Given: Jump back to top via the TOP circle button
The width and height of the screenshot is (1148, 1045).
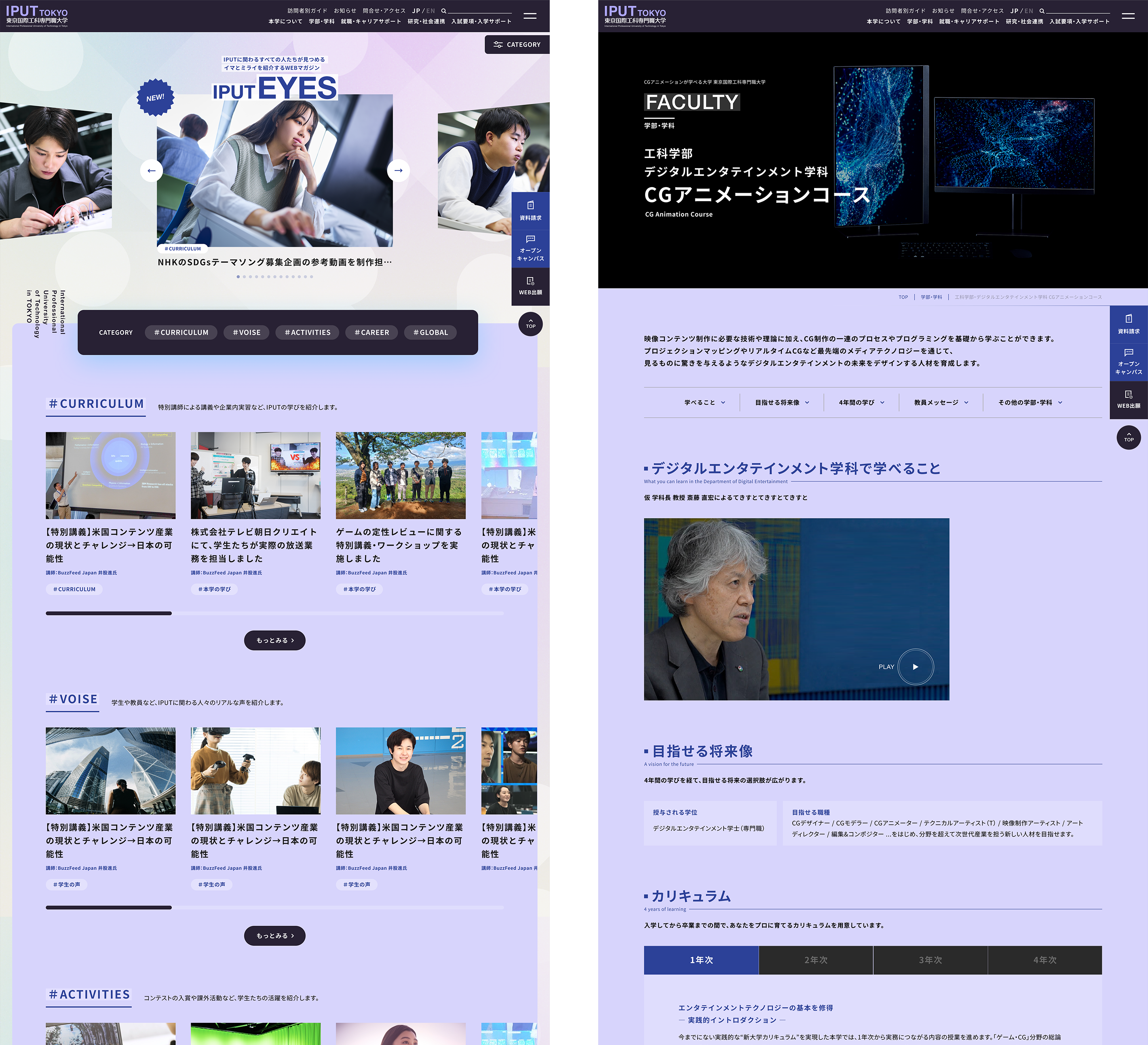Looking at the screenshot, I should [x=531, y=324].
